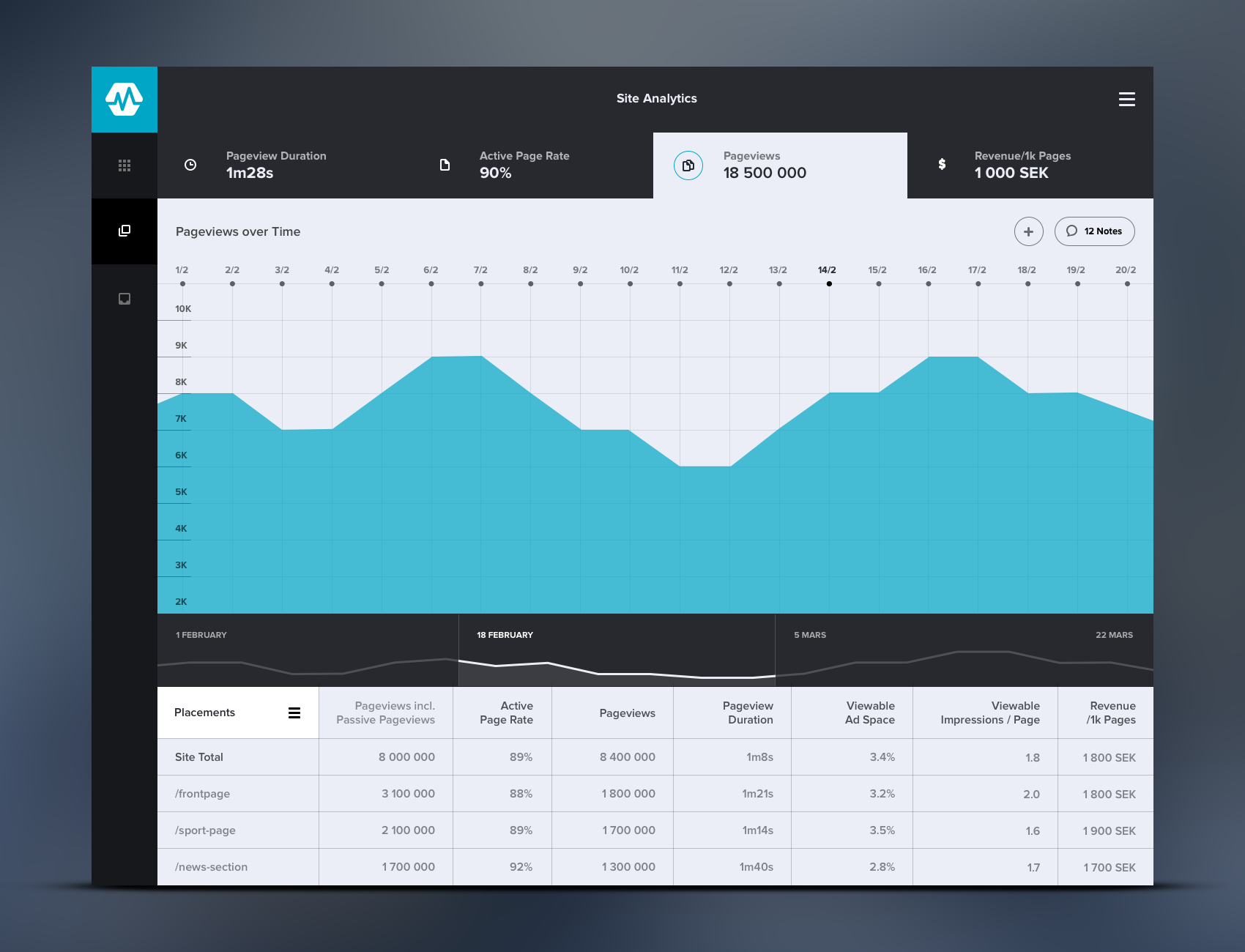Click the plus button to add note
Viewport: 1245px width, 952px height.
coord(1028,231)
